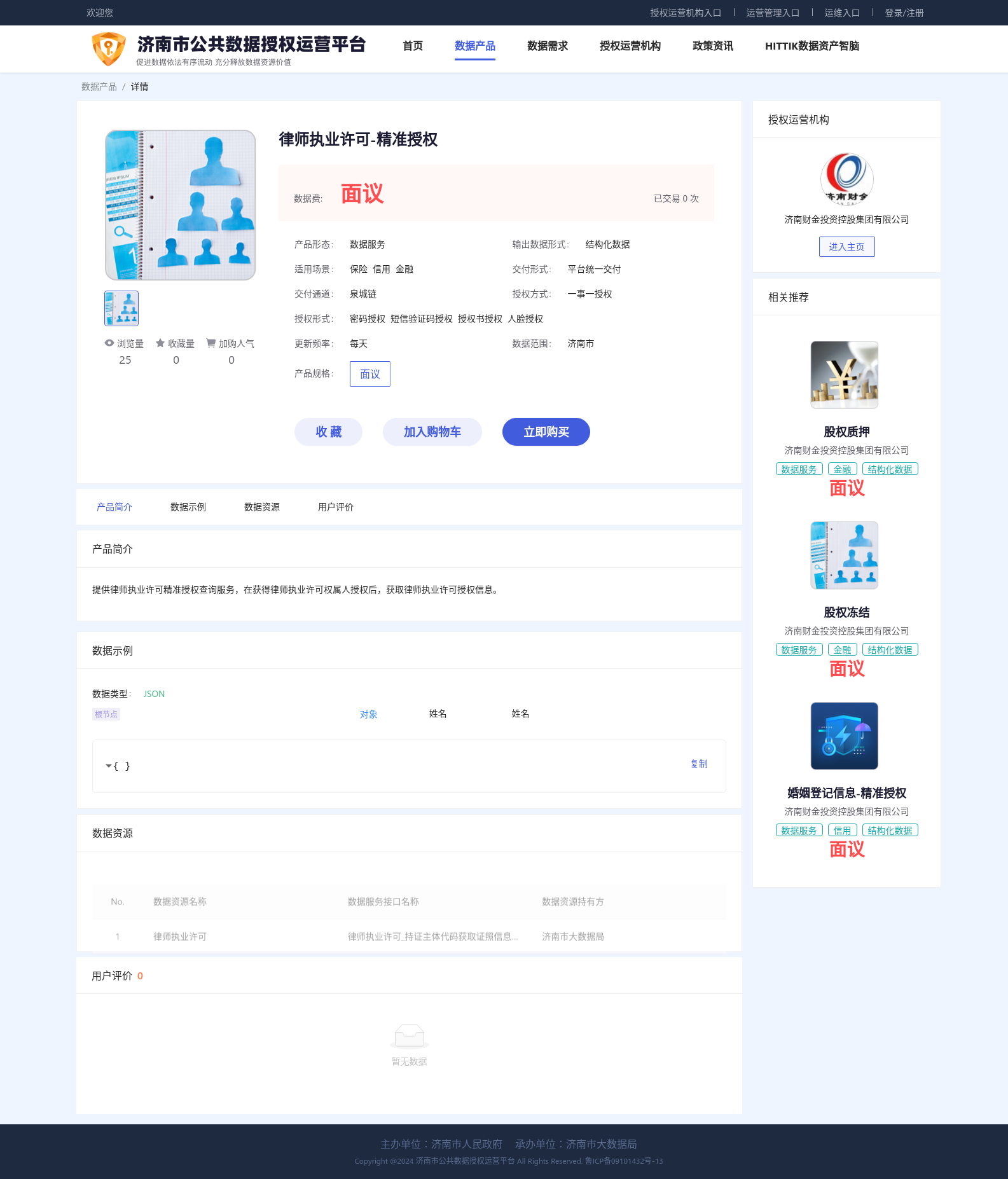Switch to the 用户评价 tab
1008x1179 pixels.
[x=336, y=507]
